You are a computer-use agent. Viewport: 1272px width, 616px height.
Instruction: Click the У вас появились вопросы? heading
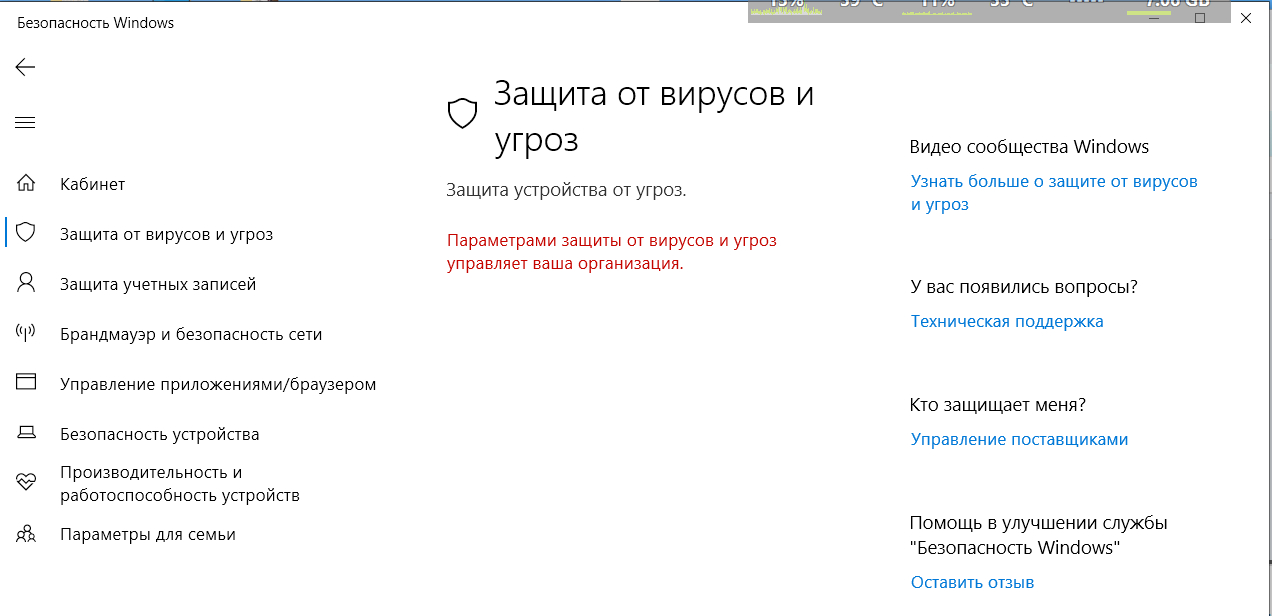[1023, 287]
